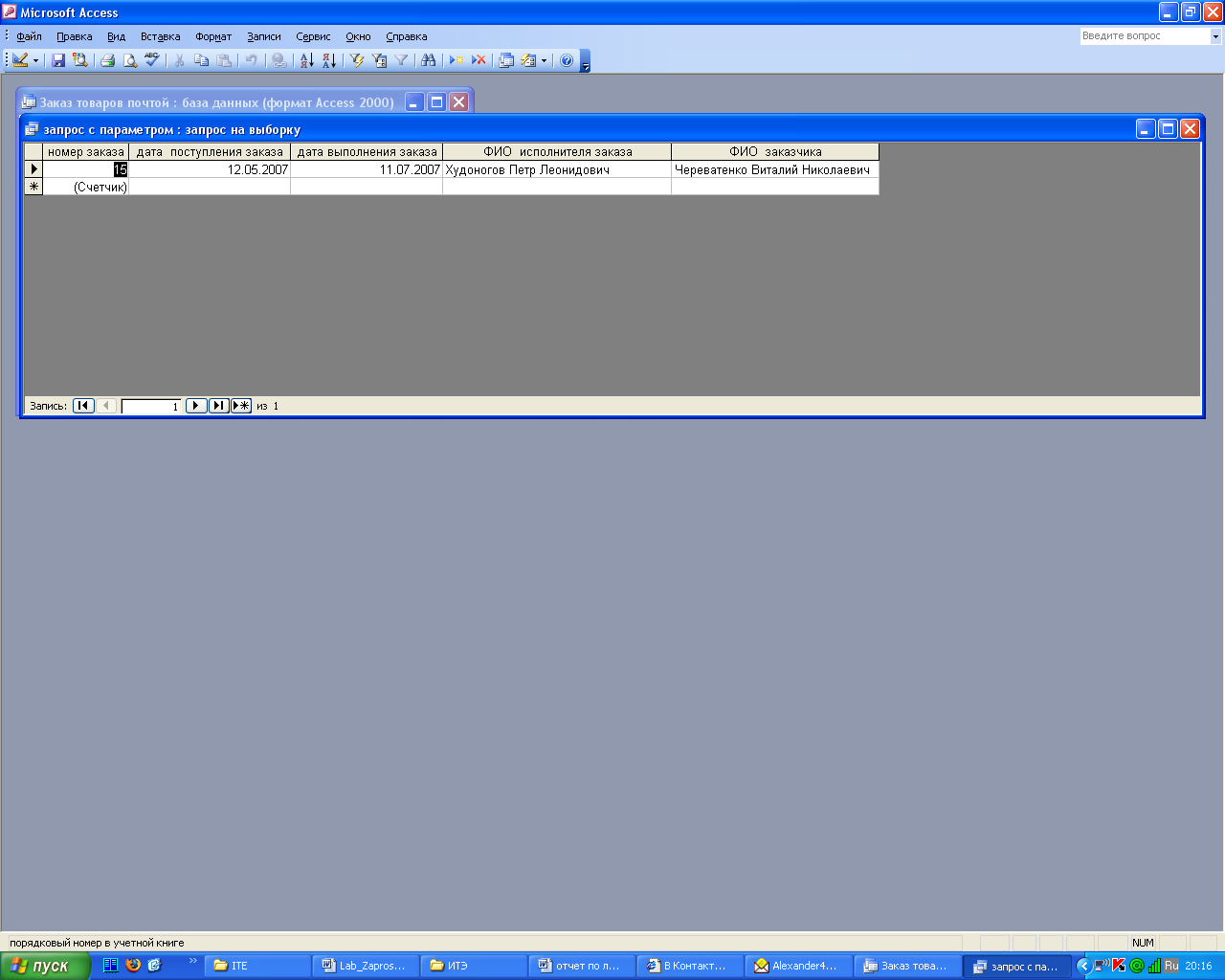Click Filter by Selection icon
Image resolution: width=1225 pixels, height=980 pixels.
[357, 60]
